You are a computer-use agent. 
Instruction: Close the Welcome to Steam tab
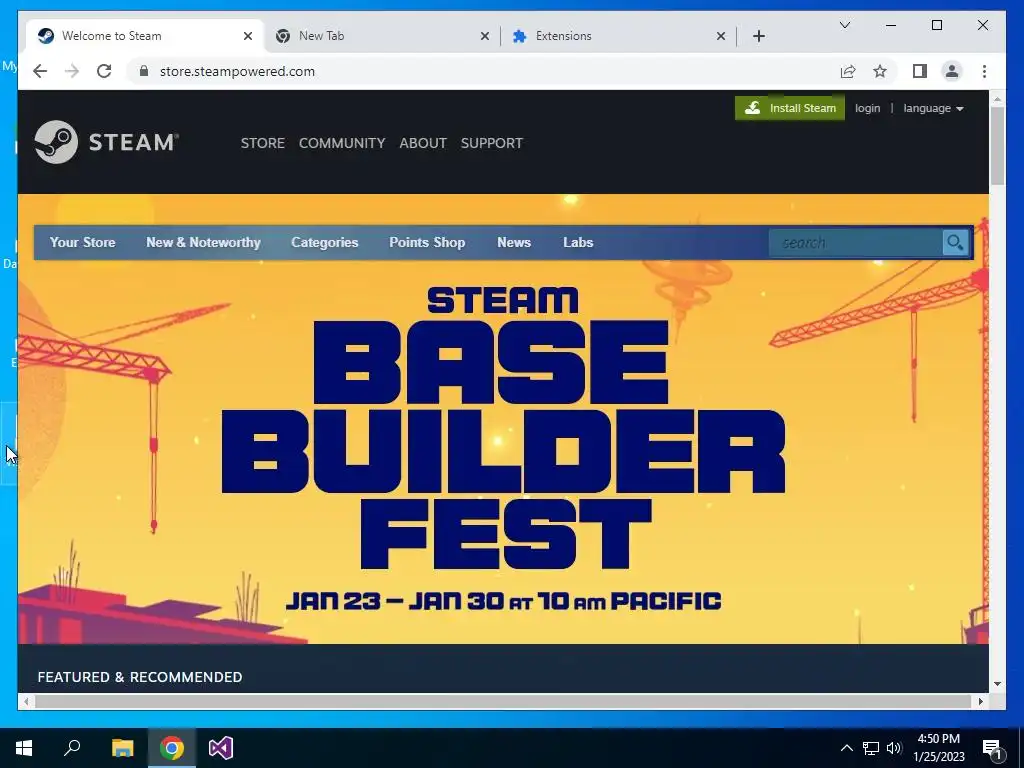[x=248, y=36]
